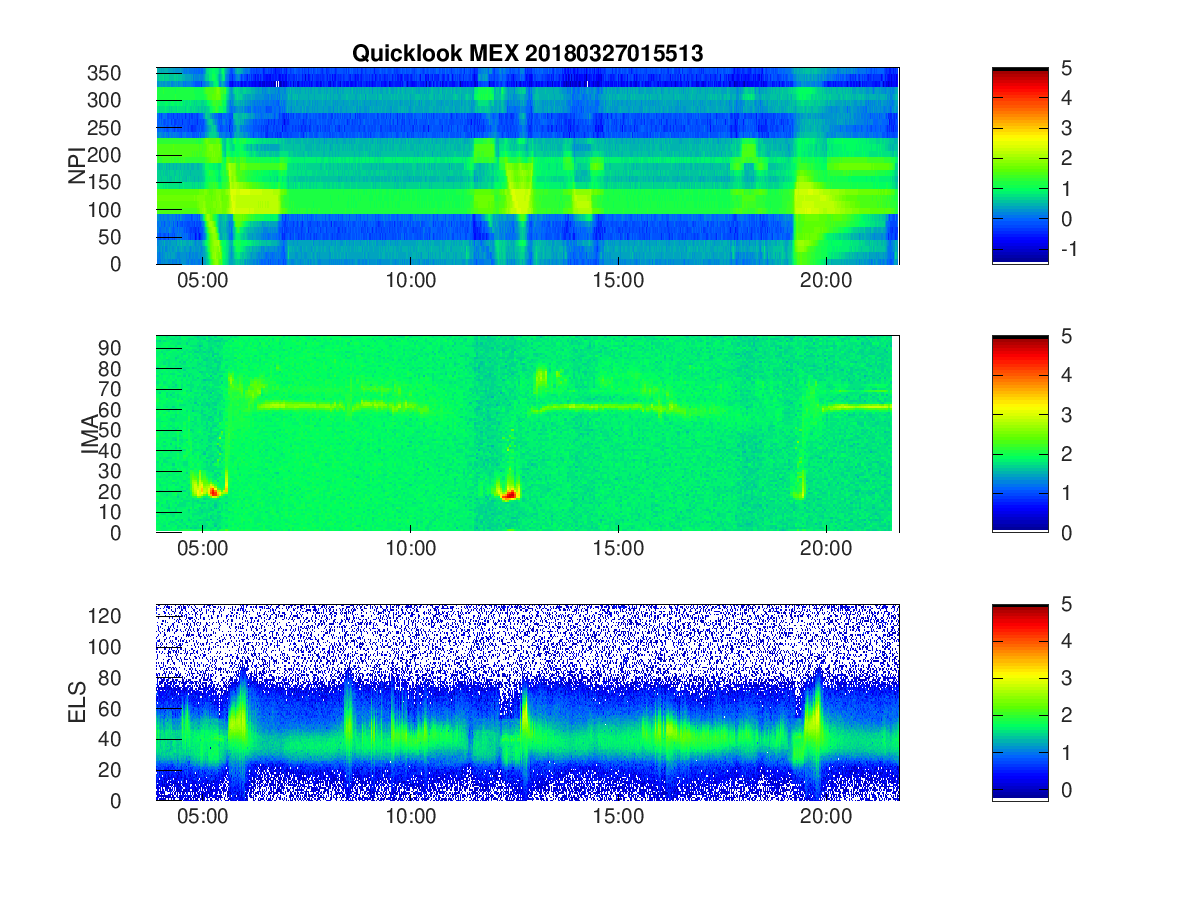Click the 05:00 time label under IMA panel
This screenshot has width=1200, height=900.
point(202,549)
